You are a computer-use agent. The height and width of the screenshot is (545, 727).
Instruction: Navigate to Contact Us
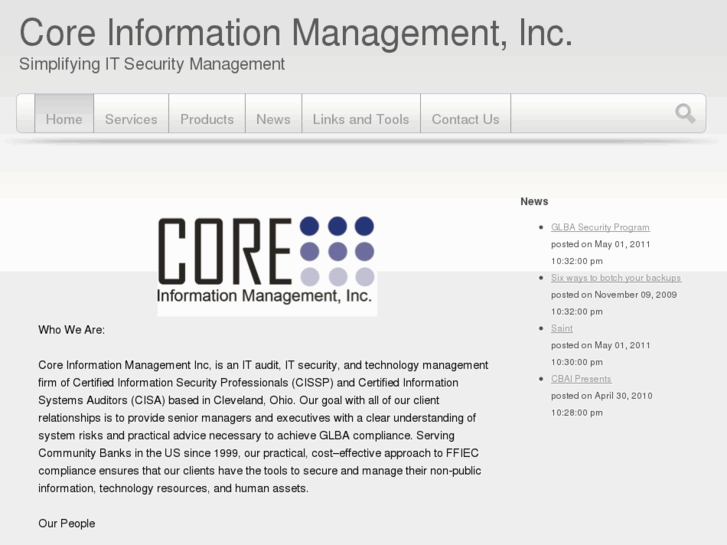466,114
